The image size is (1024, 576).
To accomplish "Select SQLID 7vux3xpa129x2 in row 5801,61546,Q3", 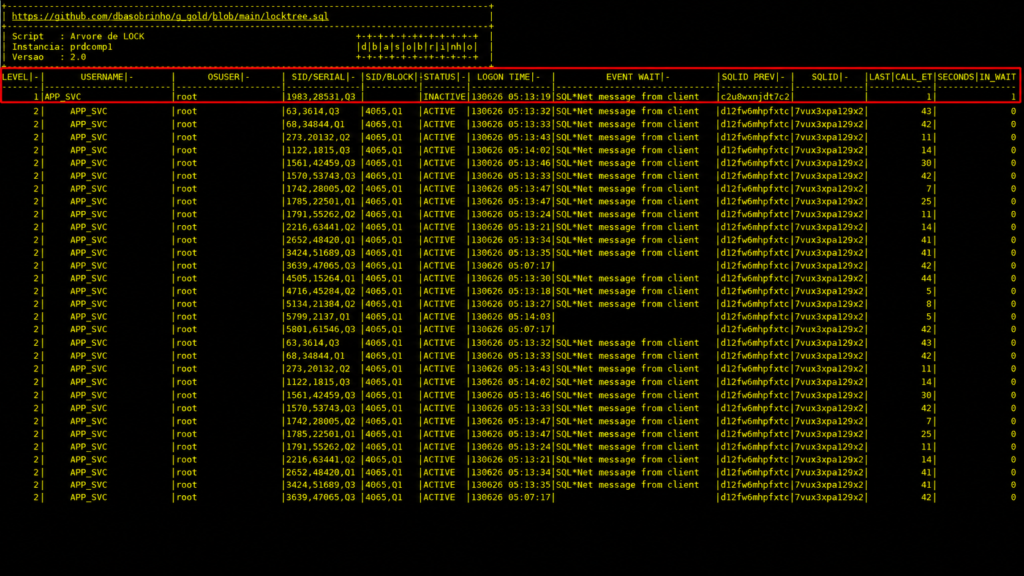I will [829, 329].
